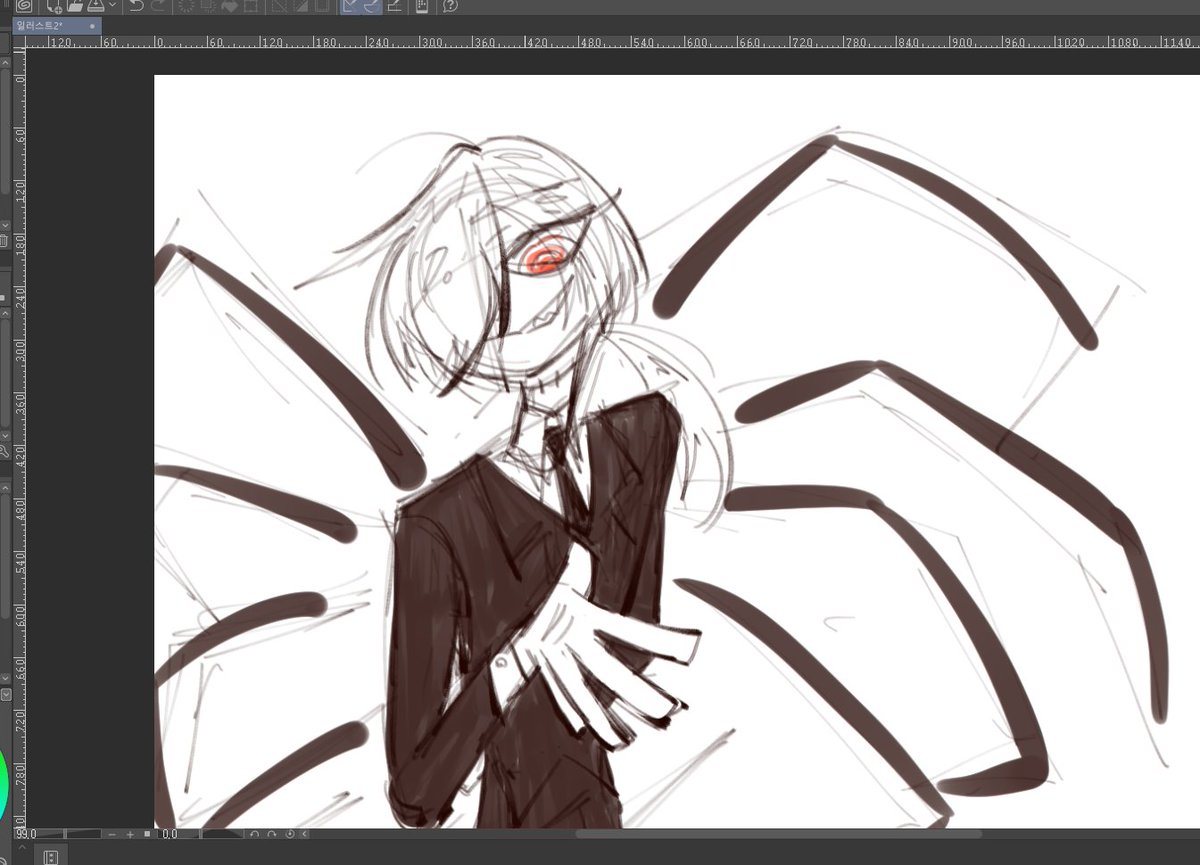Click the Fill command icon
1200x865 pixels.
[228, 6]
